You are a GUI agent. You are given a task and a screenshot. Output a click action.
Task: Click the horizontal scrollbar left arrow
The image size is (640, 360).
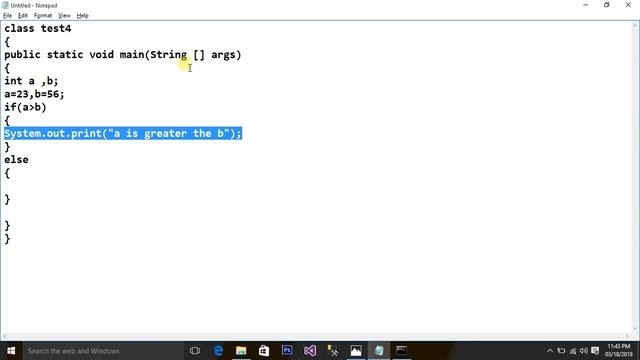[4, 337]
